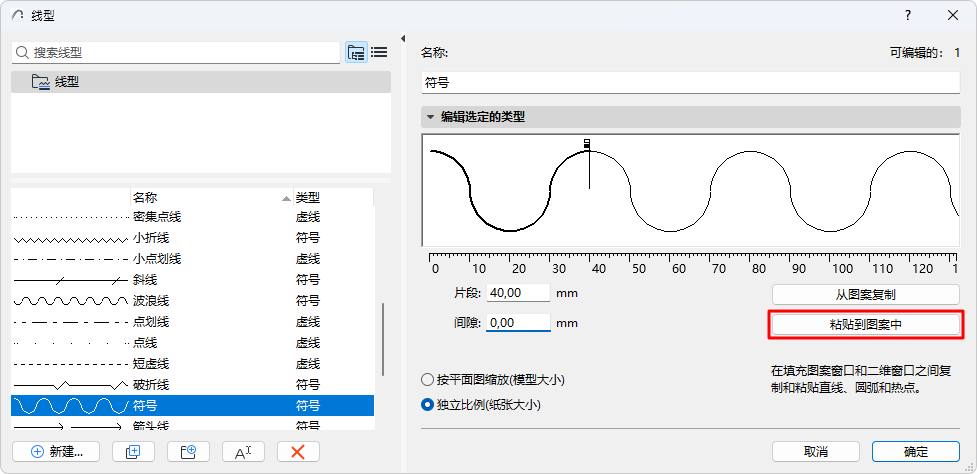Close the 线型 dialog window
The height and width of the screenshot is (474, 977).
(x=953, y=16)
